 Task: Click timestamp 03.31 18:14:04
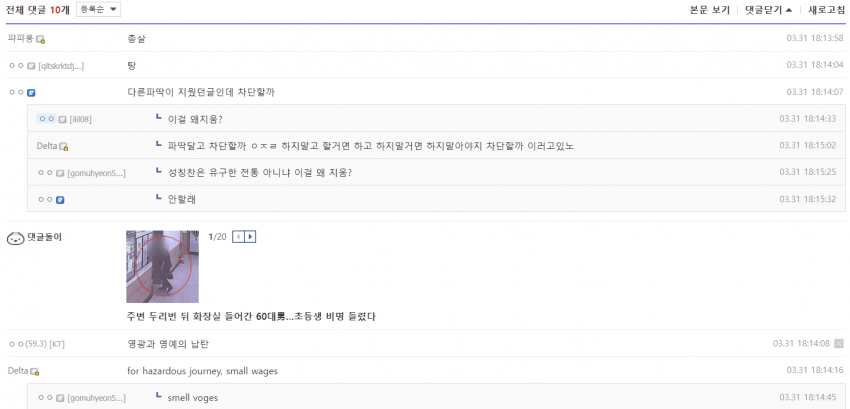[x=815, y=65]
